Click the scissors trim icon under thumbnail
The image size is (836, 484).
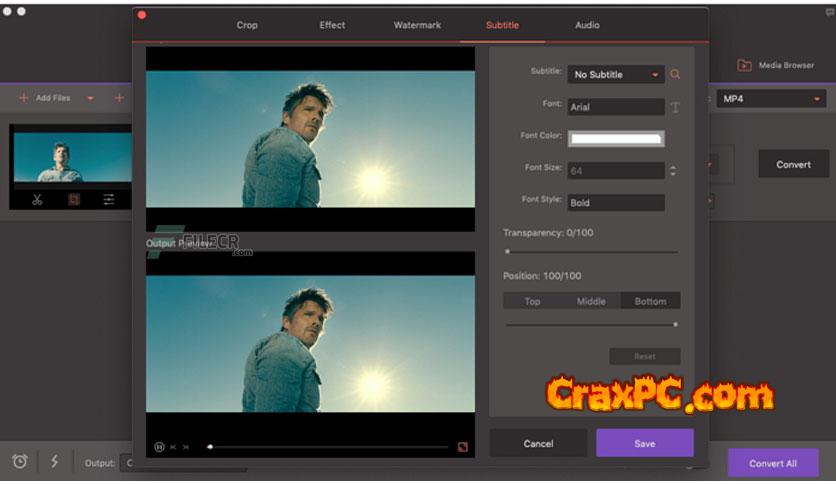point(37,199)
